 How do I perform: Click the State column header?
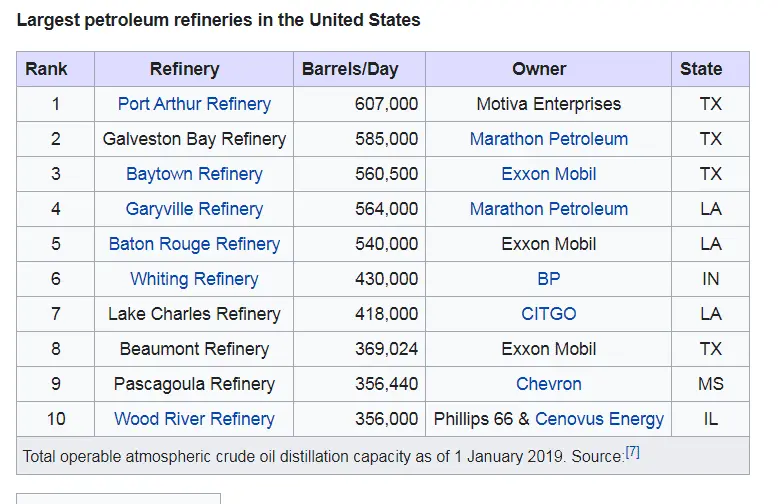pos(701,69)
